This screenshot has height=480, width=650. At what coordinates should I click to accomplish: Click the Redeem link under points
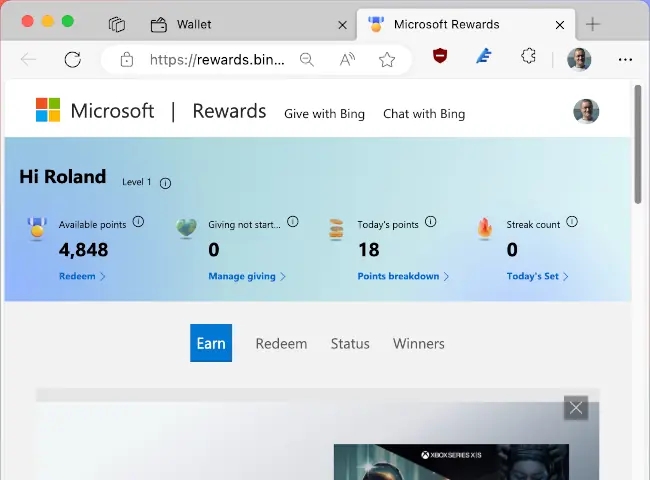[82, 276]
